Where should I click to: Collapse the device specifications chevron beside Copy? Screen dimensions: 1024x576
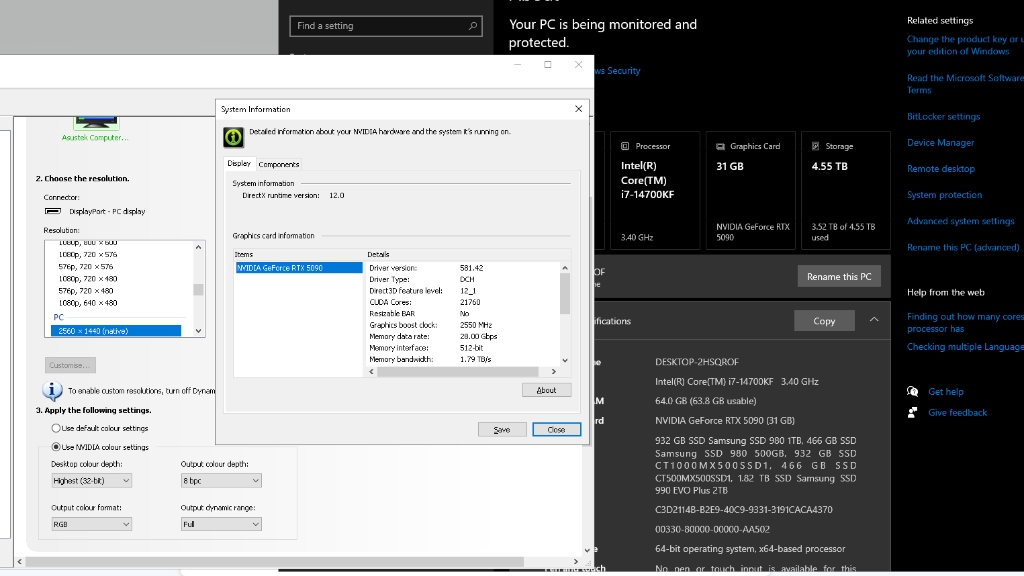(874, 320)
